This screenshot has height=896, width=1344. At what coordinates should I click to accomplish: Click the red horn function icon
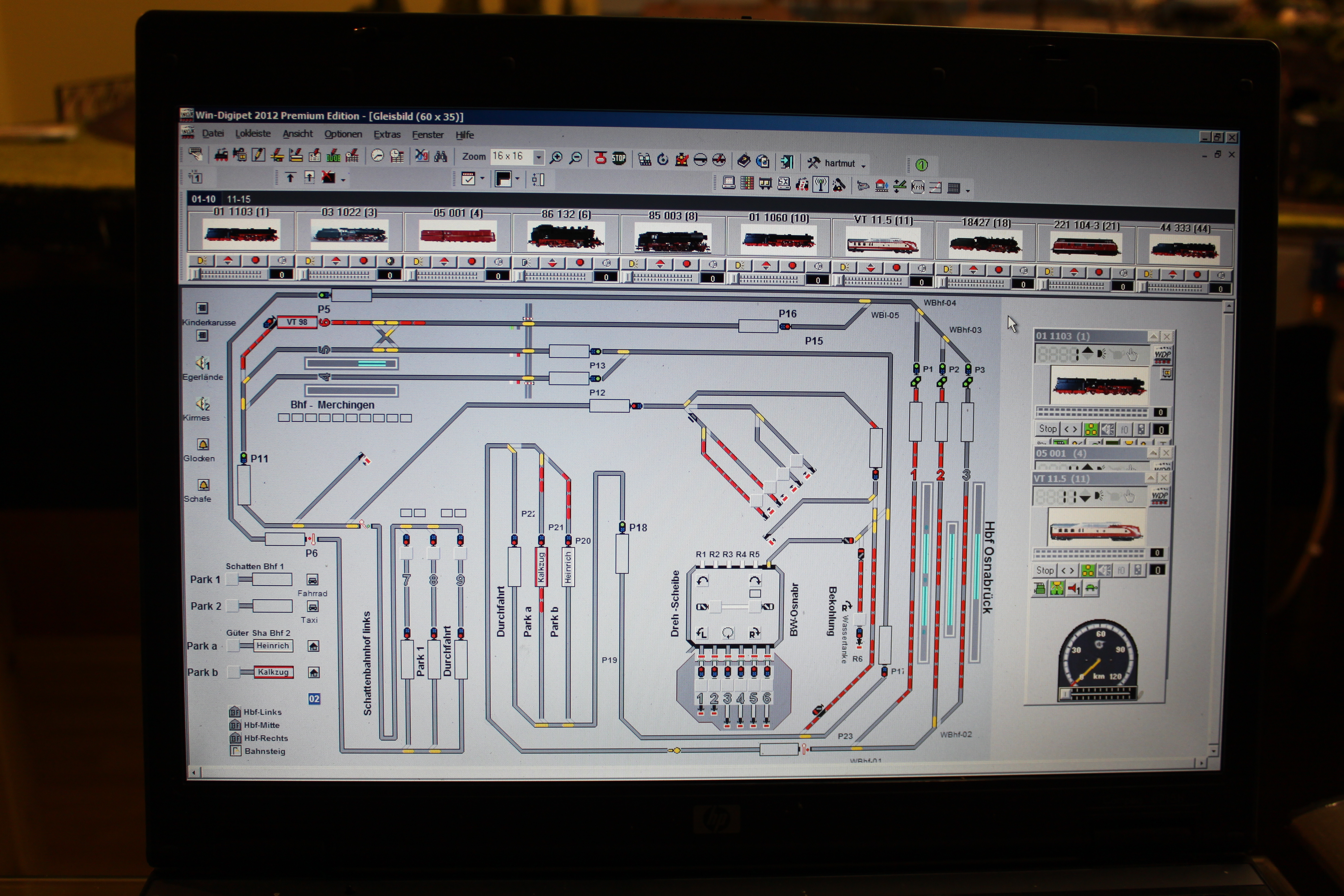pos(1074,588)
